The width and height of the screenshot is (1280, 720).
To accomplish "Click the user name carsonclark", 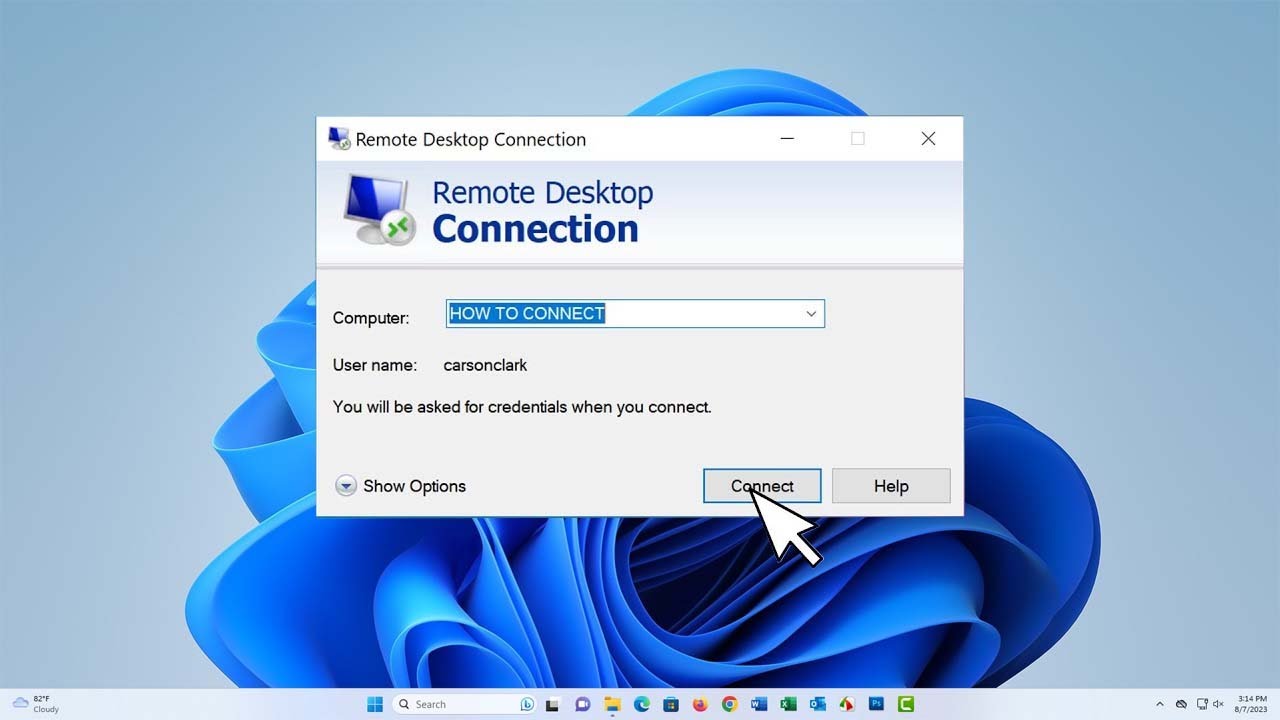I will click(x=485, y=365).
